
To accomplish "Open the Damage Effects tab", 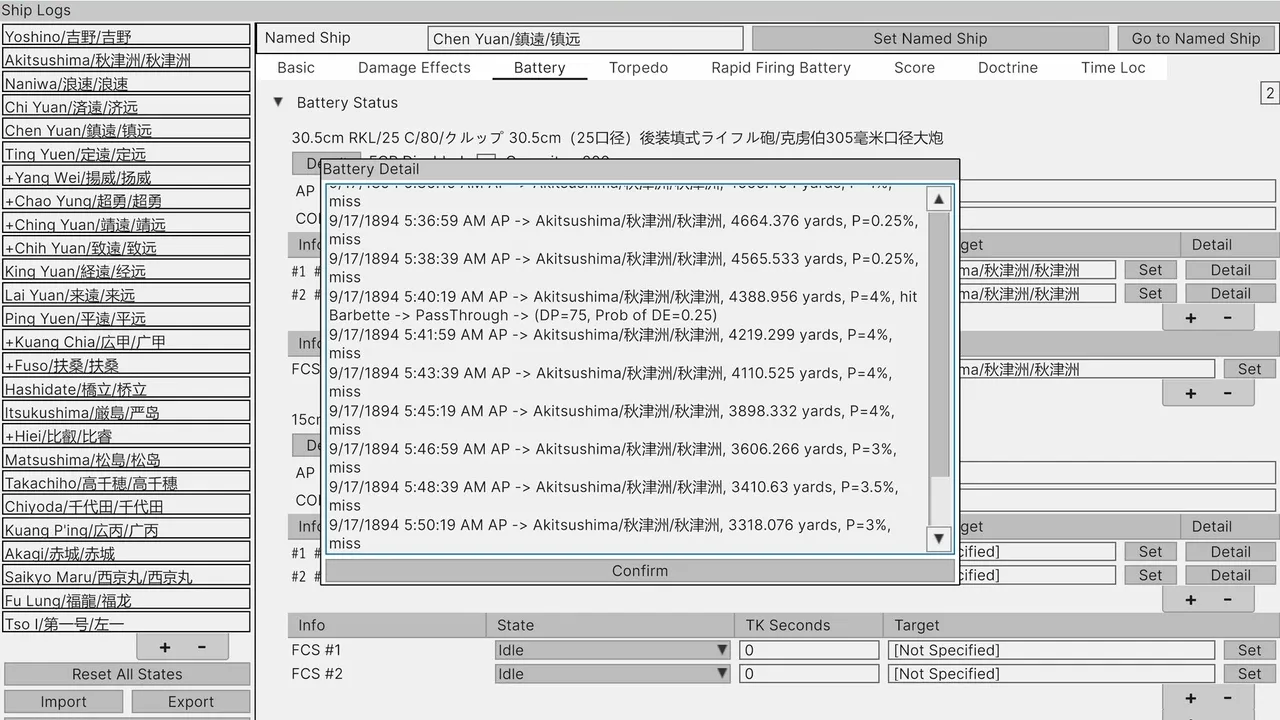I will click(414, 68).
